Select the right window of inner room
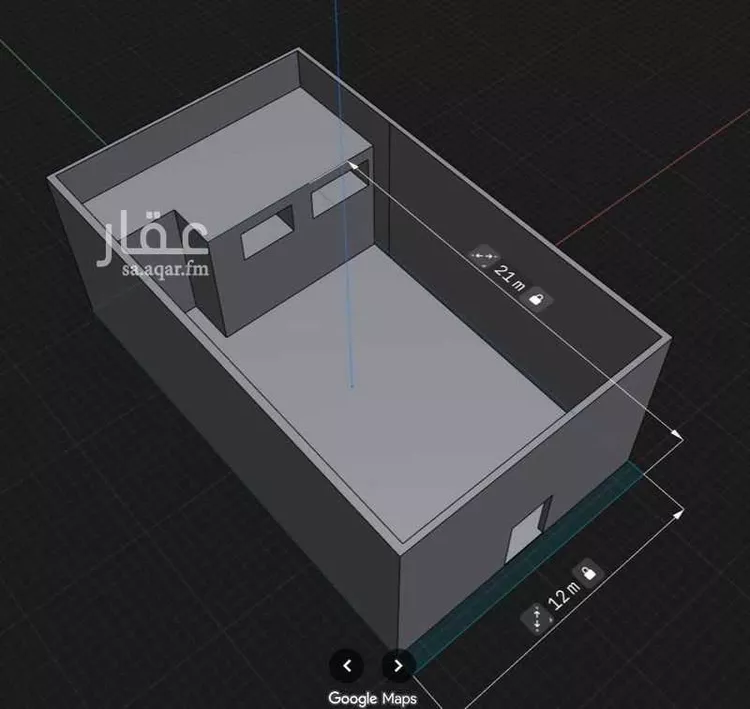The width and height of the screenshot is (750, 709). pyautogui.click(x=334, y=193)
